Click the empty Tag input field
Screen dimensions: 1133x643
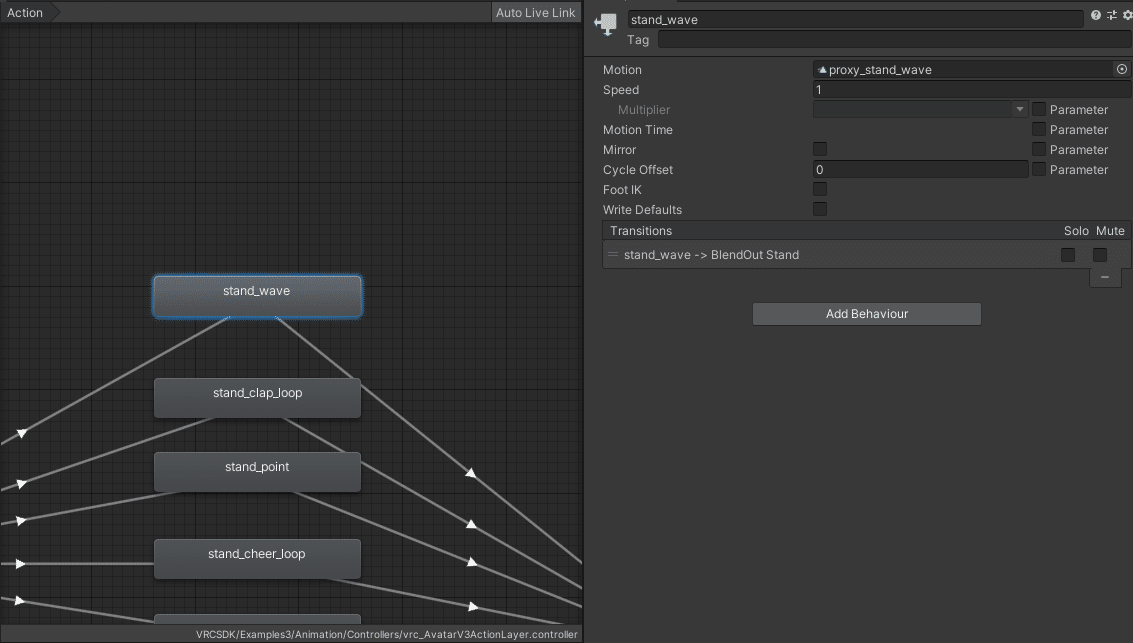click(x=895, y=40)
